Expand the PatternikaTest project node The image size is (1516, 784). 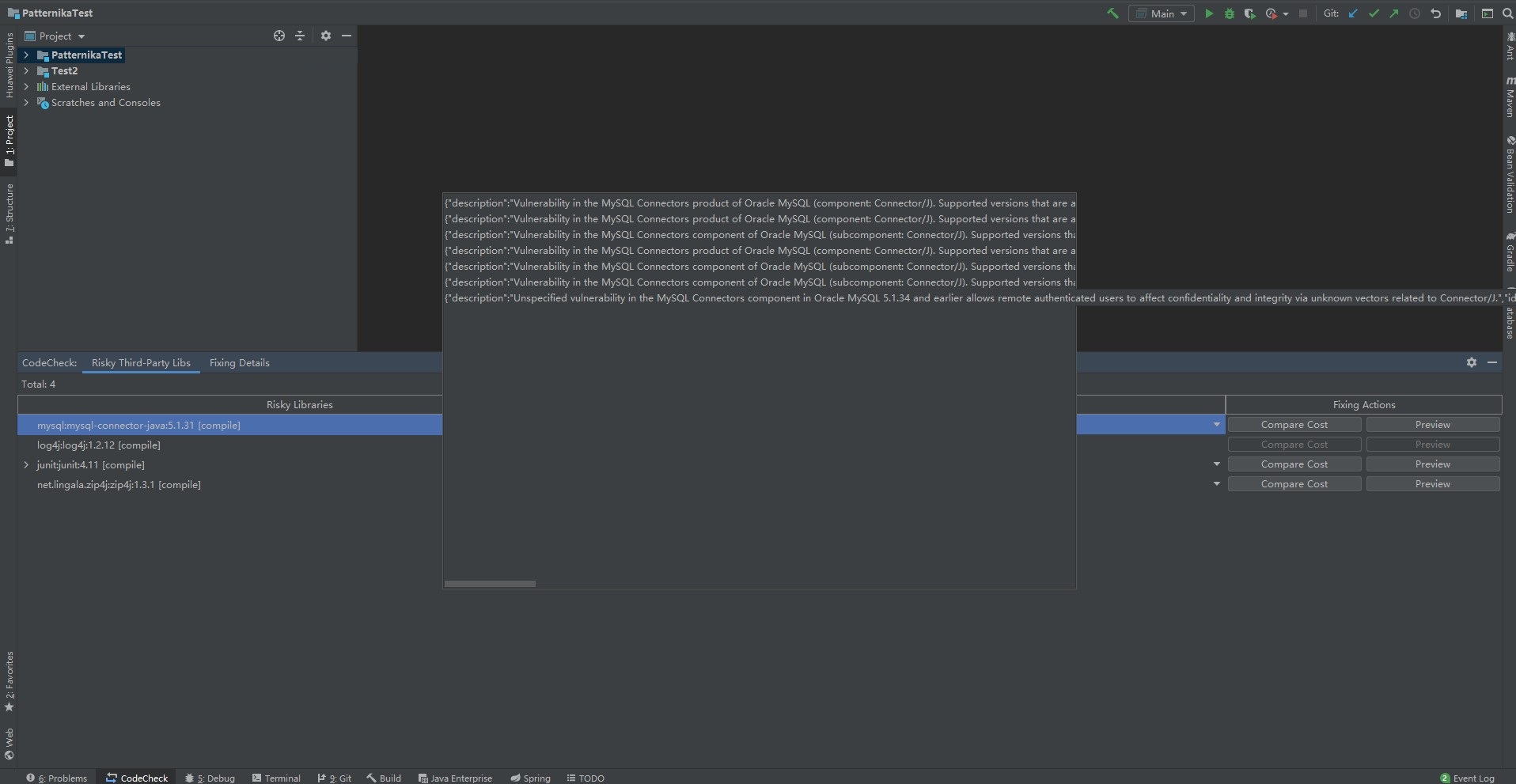pos(26,55)
